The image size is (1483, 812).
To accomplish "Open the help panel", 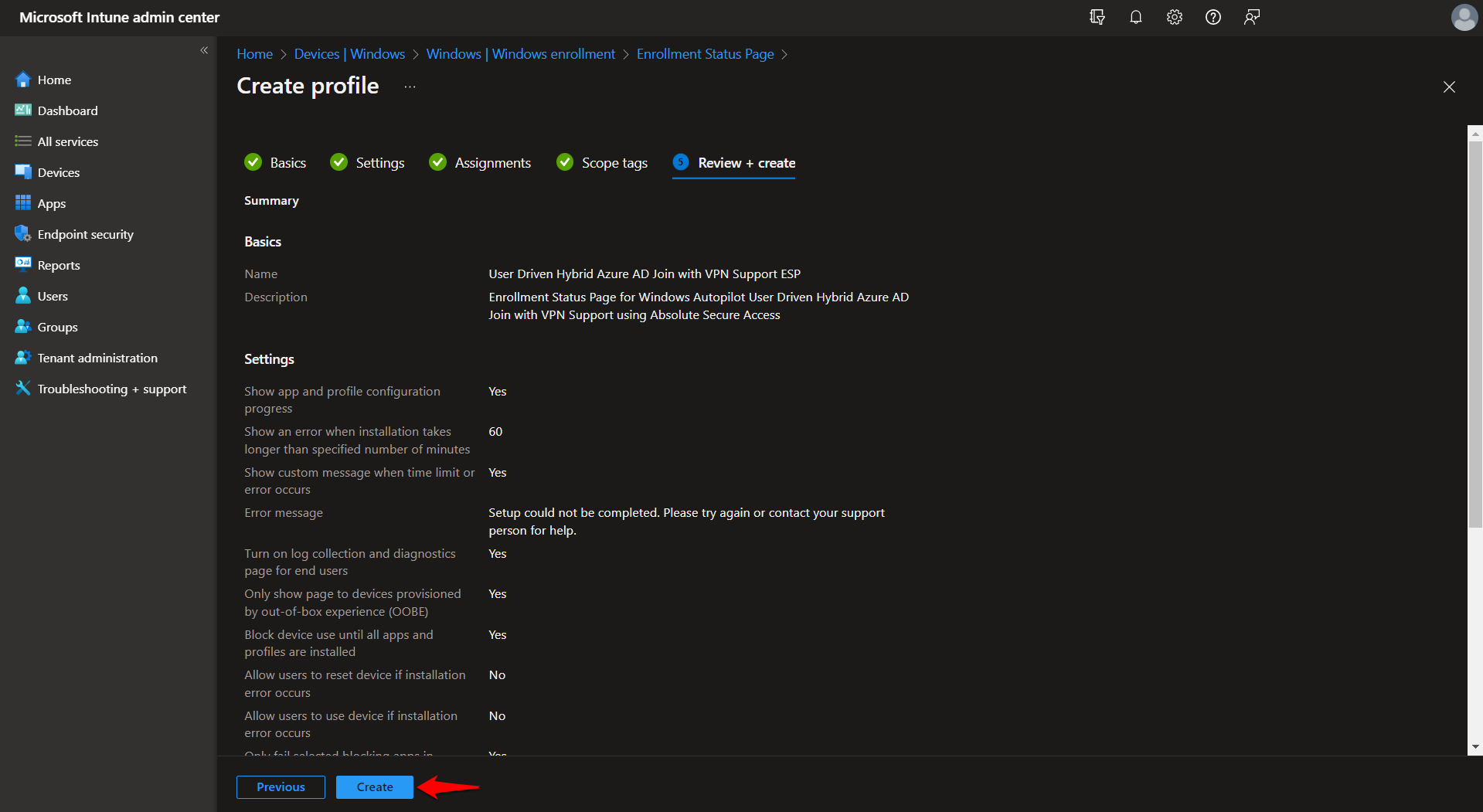I will (1213, 17).
